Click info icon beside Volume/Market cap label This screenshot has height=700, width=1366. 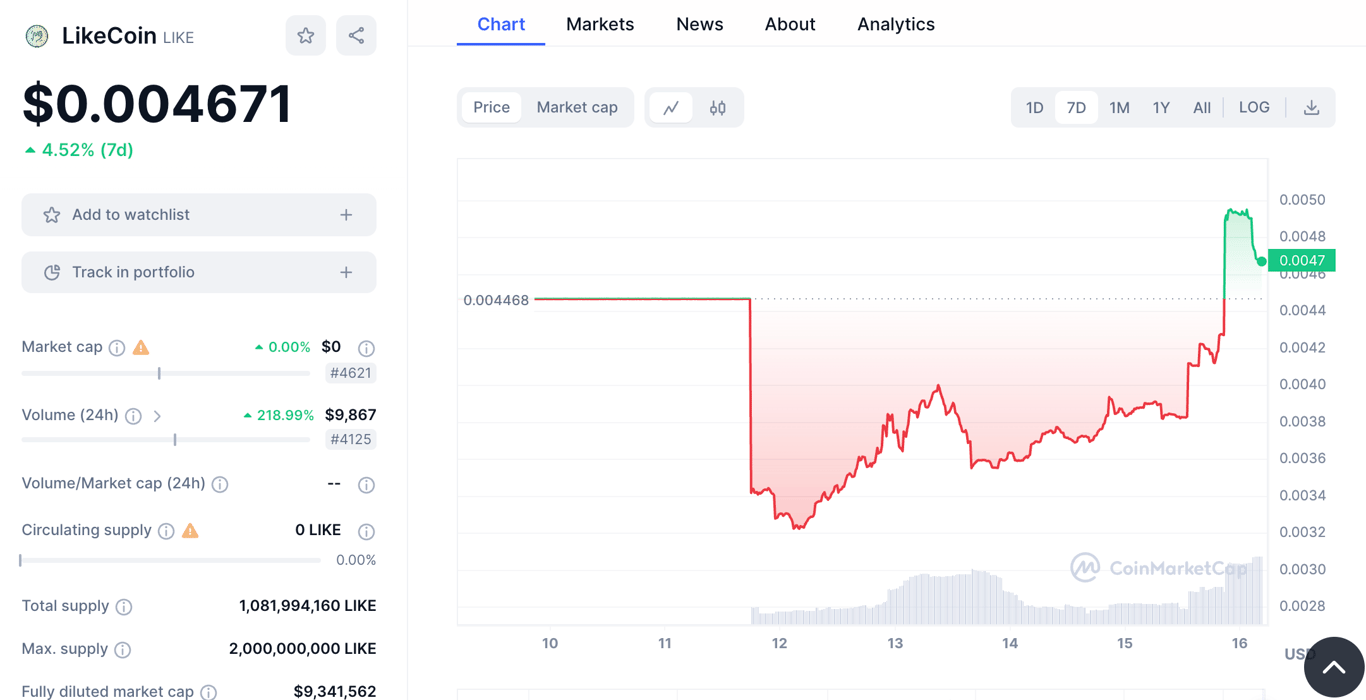pyautogui.click(x=220, y=484)
